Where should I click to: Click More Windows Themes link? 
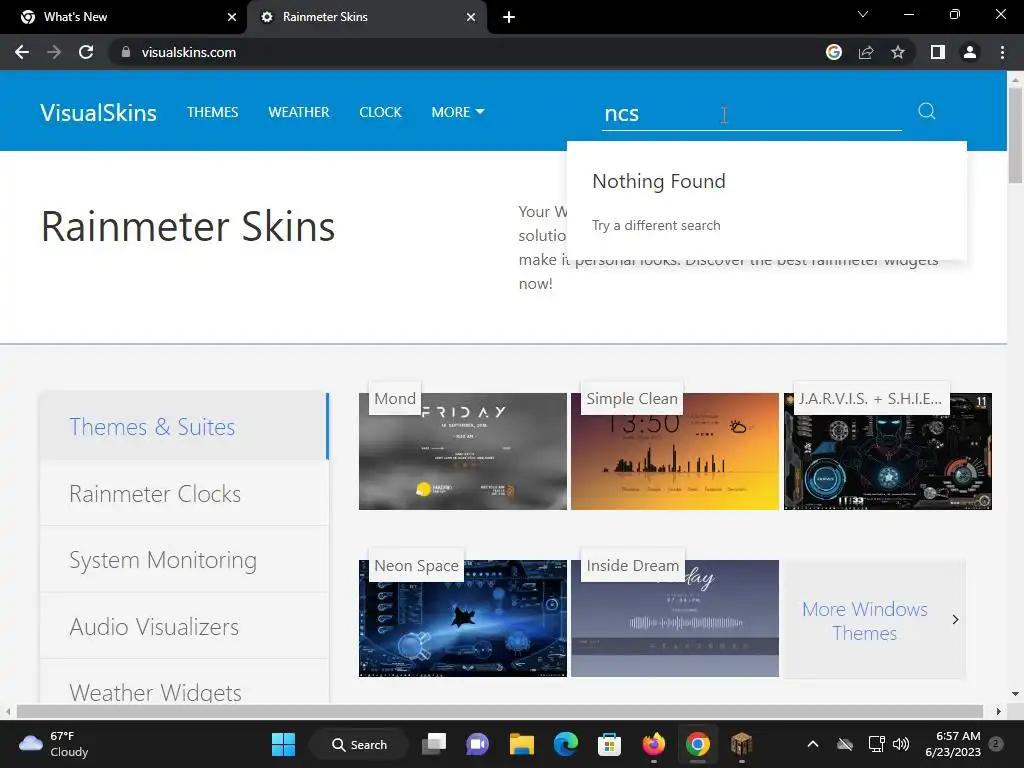coord(864,621)
